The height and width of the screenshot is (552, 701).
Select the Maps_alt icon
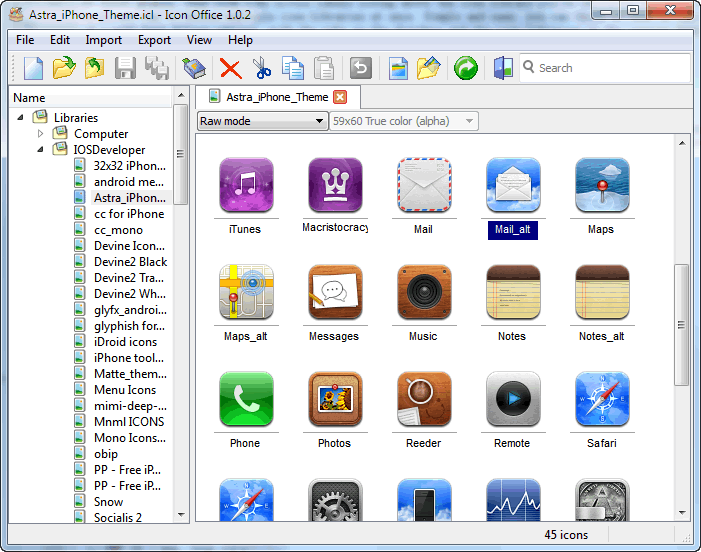click(x=246, y=291)
